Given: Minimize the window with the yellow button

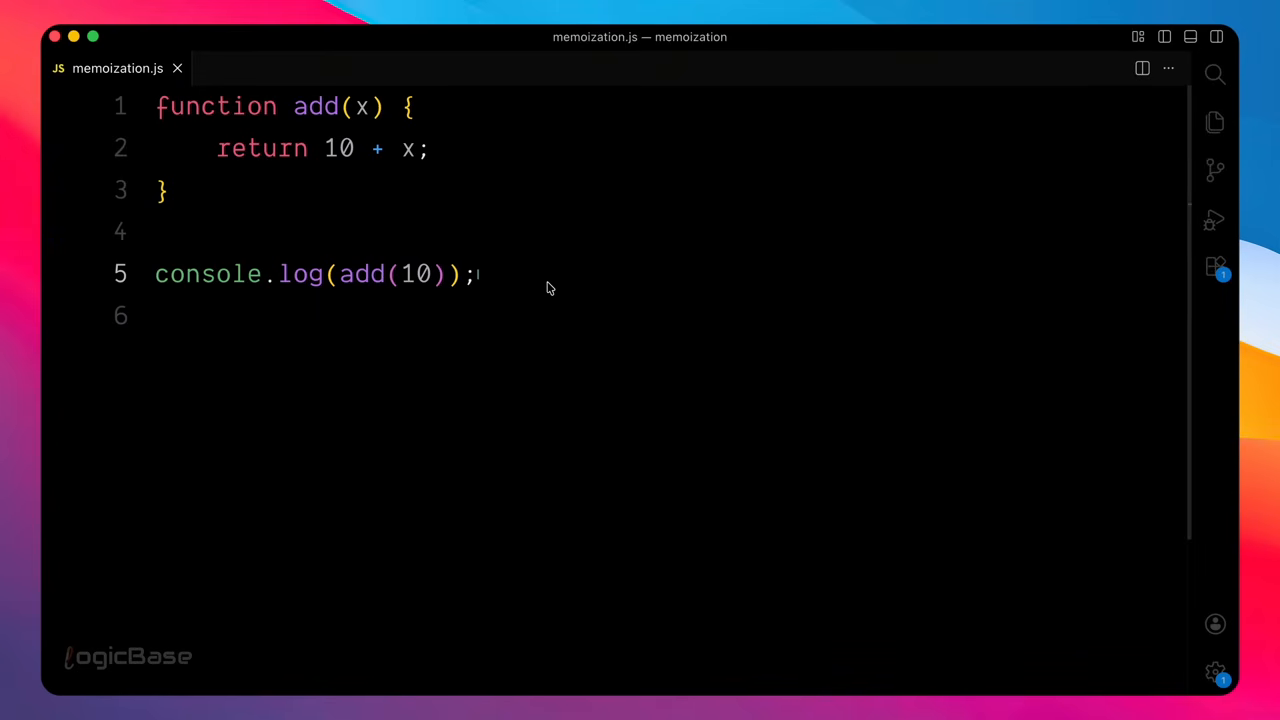Looking at the screenshot, I should [x=74, y=37].
